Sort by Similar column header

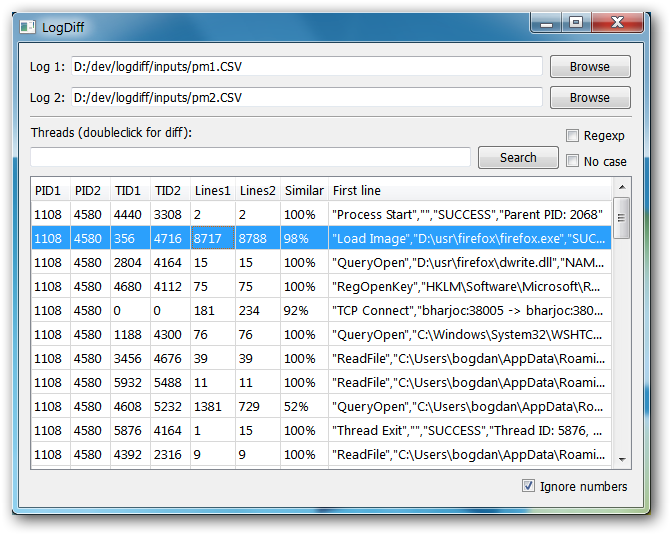pyautogui.click(x=304, y=190)
